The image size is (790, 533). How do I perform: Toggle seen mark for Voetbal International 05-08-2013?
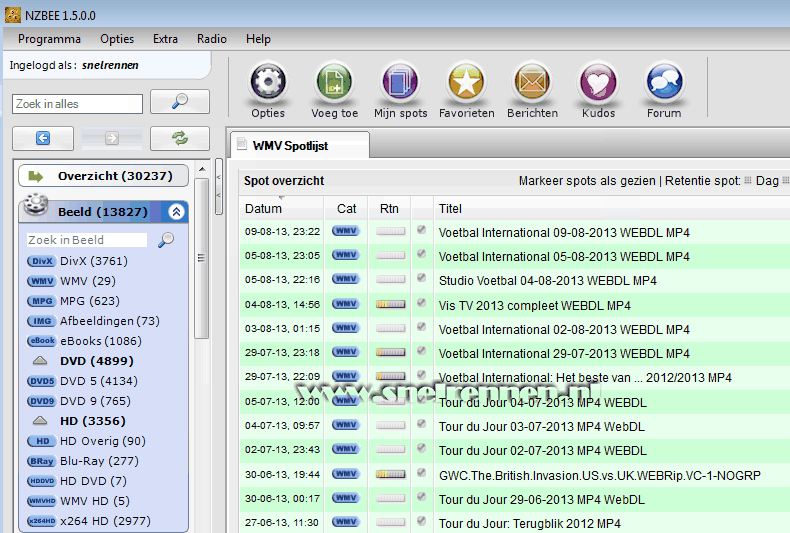(422, 254)
